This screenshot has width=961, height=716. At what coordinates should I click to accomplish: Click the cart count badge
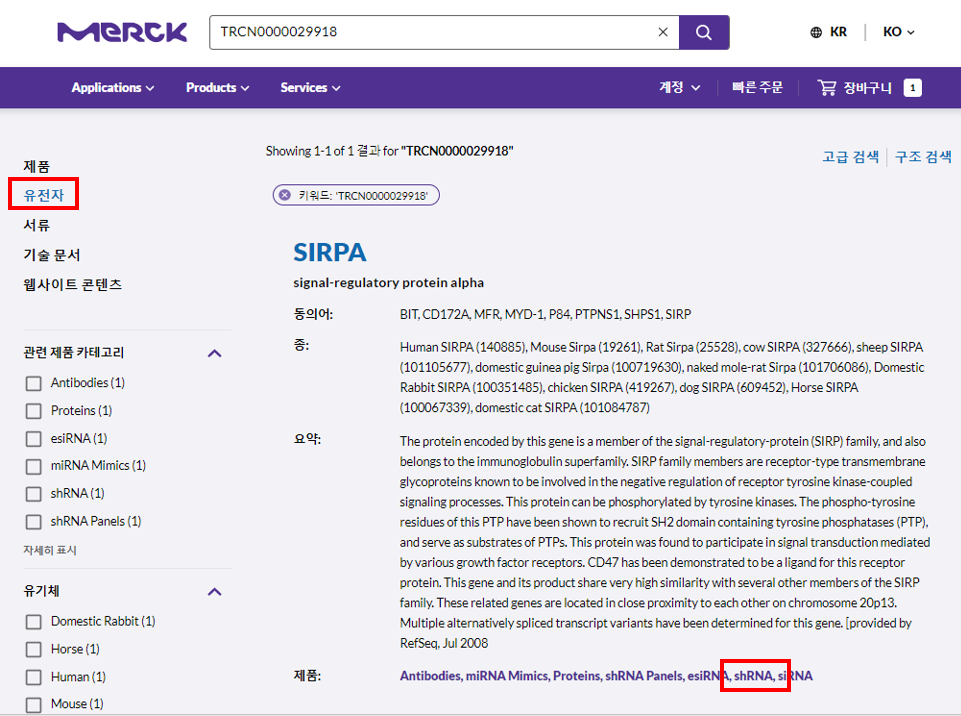click(912, 88)
